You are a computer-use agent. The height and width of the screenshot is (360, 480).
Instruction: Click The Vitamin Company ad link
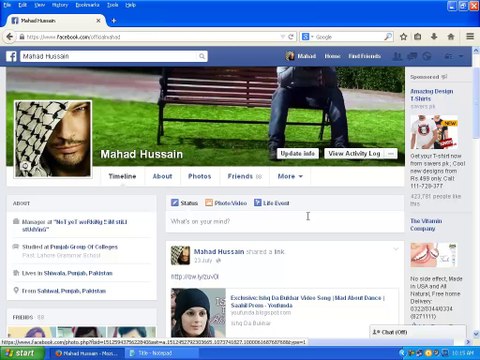click(x=426, y=225)
